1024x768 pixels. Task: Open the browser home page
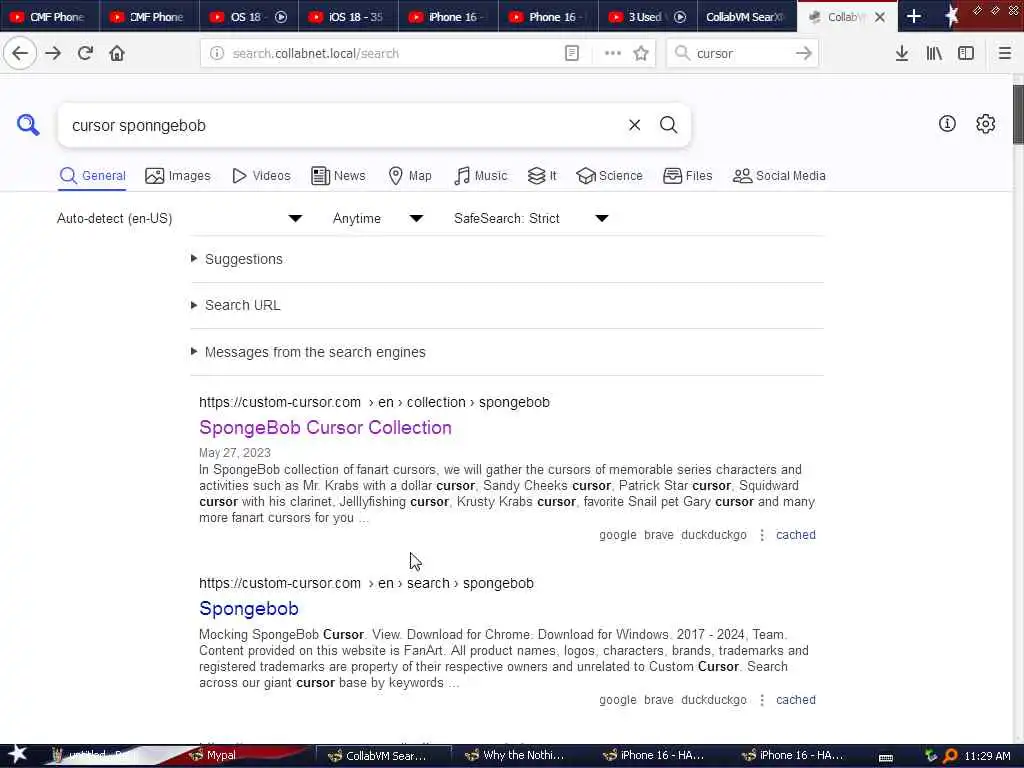tap(117, 53)
